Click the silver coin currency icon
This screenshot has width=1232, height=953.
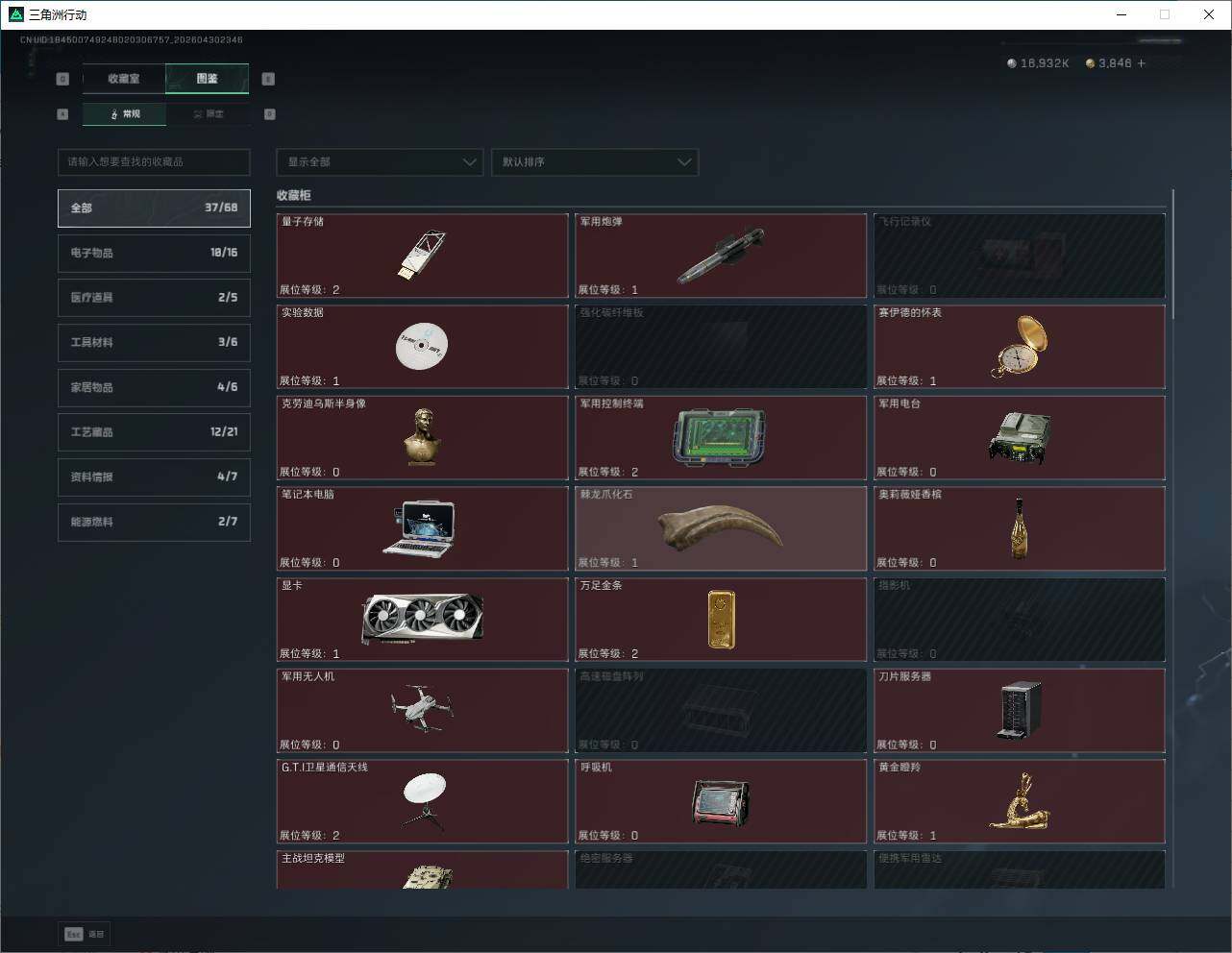click(x=1011, y=63)
